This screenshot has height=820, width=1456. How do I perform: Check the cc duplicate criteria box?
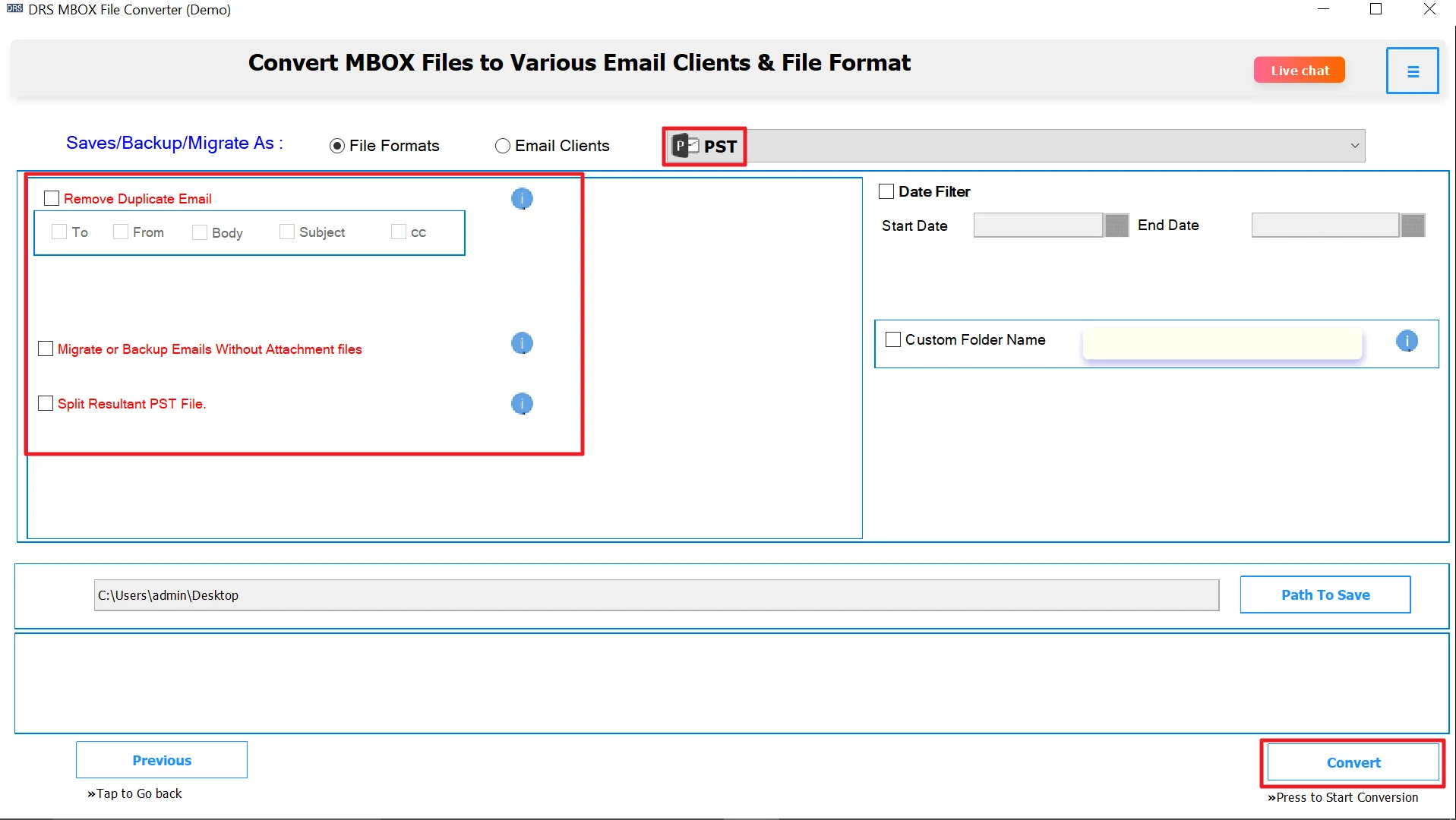[x=399, y=232]
